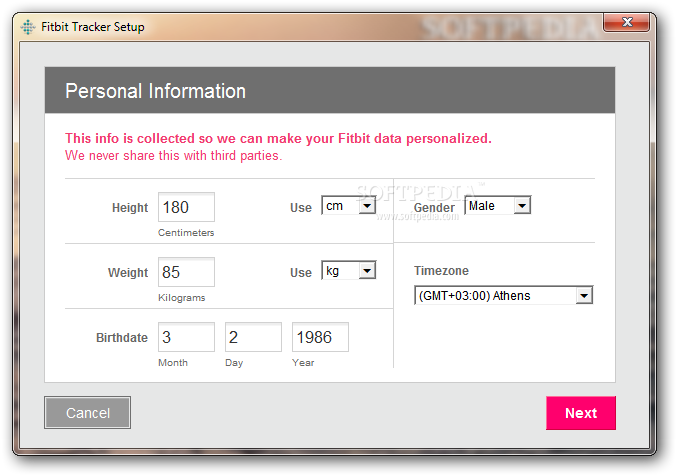The width and height of the screenshot is (677, 476).
Task: Click the Height input field showing 180
Action: coord(186,207)
